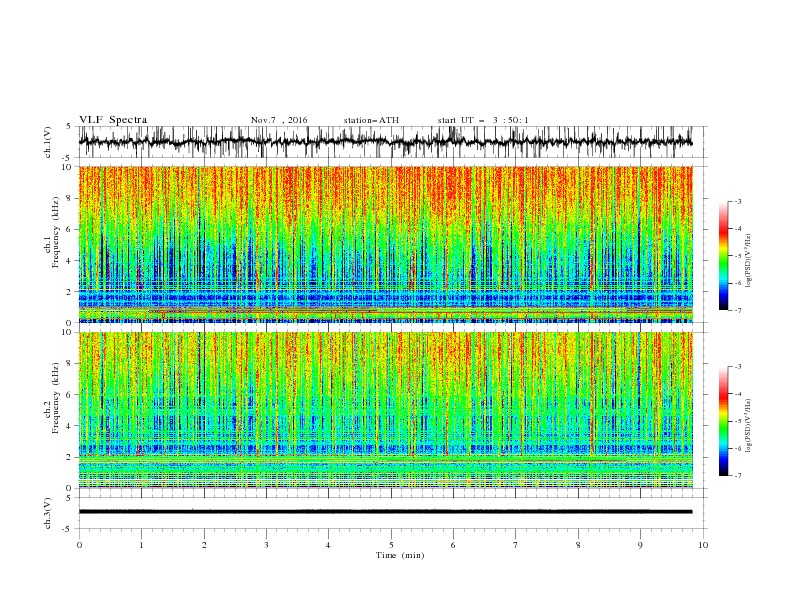
Task: Click the "6" tick on the time axis
Action: coord(453,545)
